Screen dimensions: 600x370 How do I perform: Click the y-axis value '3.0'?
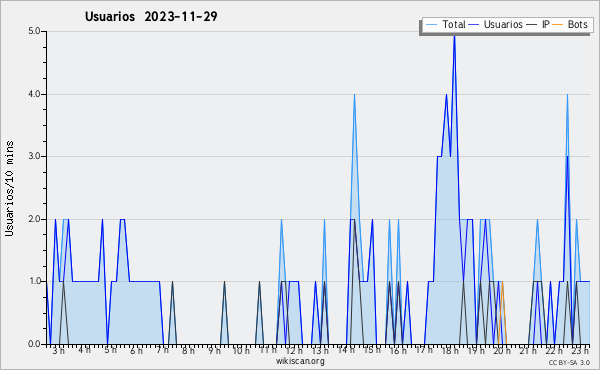coord(34,156)
